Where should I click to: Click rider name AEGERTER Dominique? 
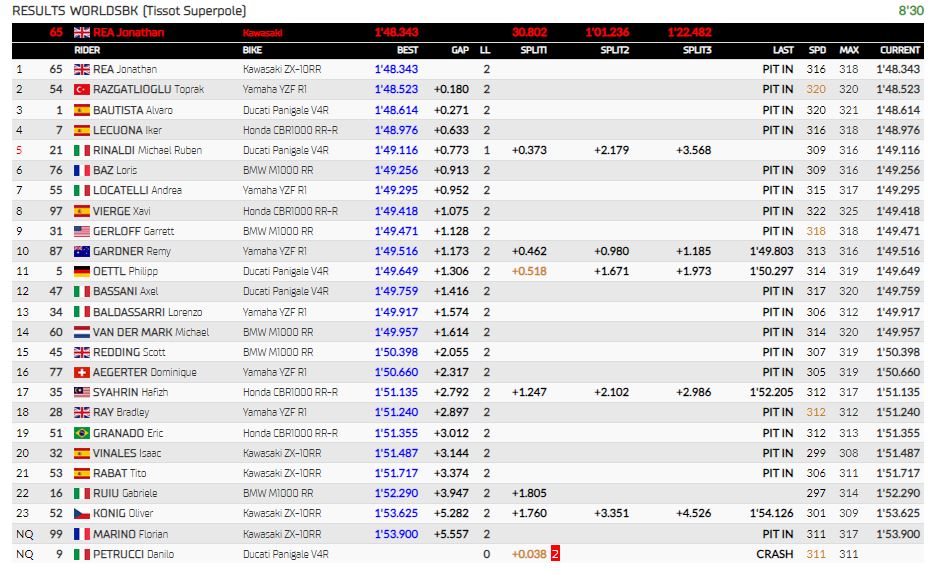click(x=145, y=372)
